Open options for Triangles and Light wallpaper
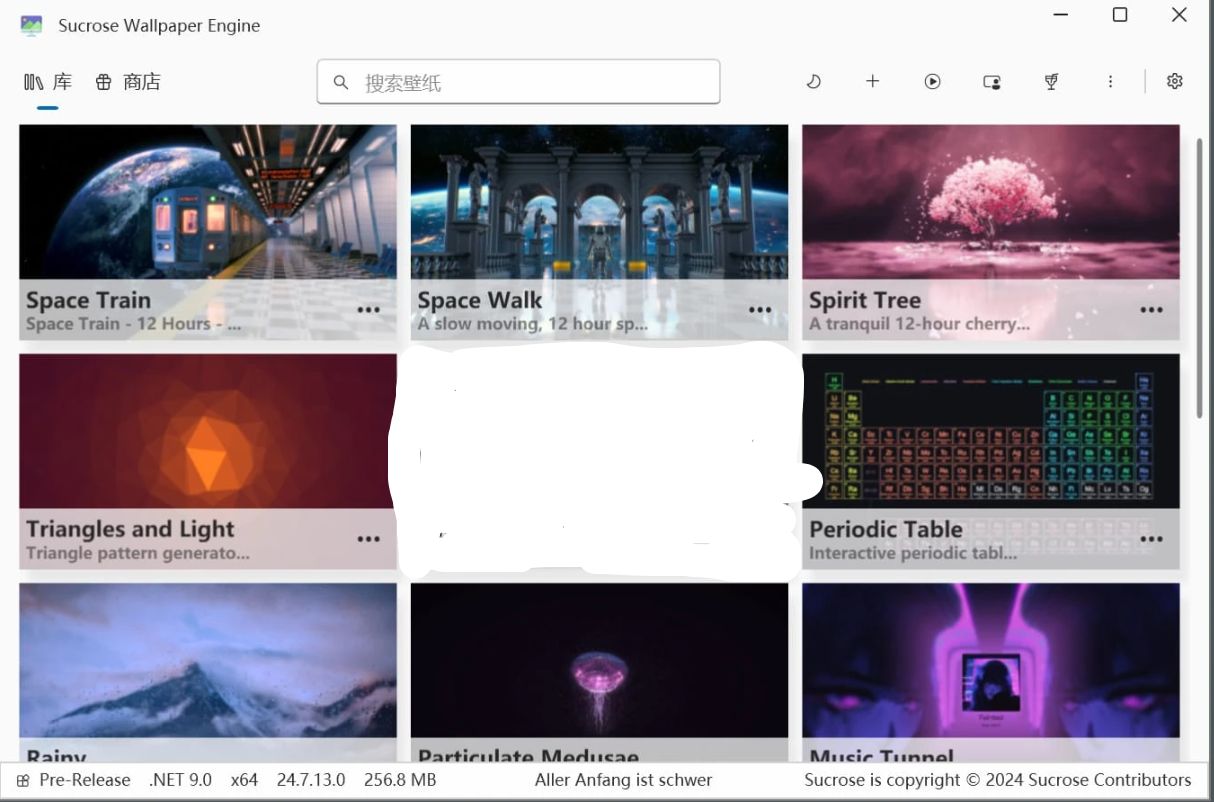Image resolution: width=1214 pixels, height=802 pixels. (368, 539)
